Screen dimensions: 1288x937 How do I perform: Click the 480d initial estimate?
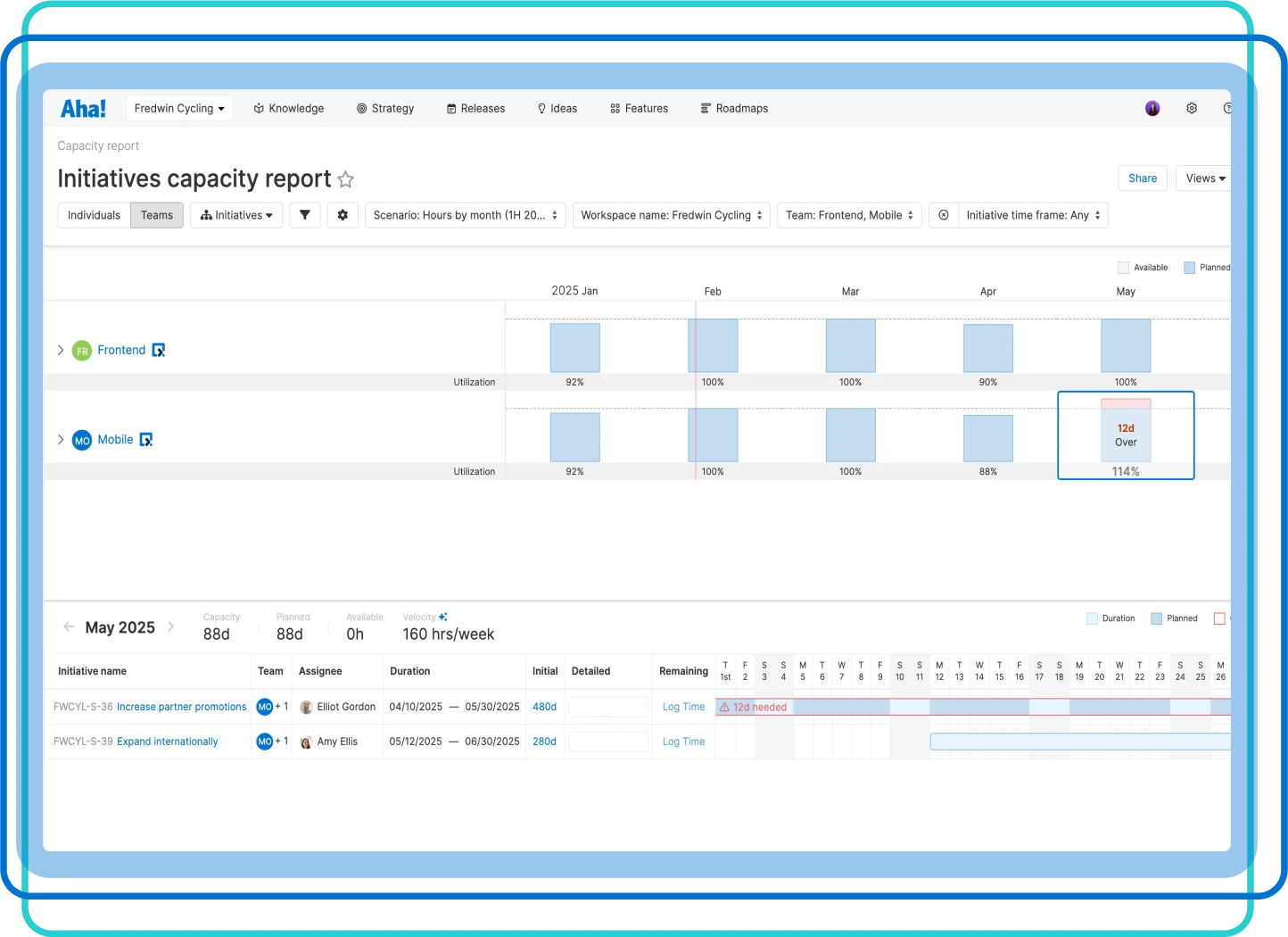544,707
